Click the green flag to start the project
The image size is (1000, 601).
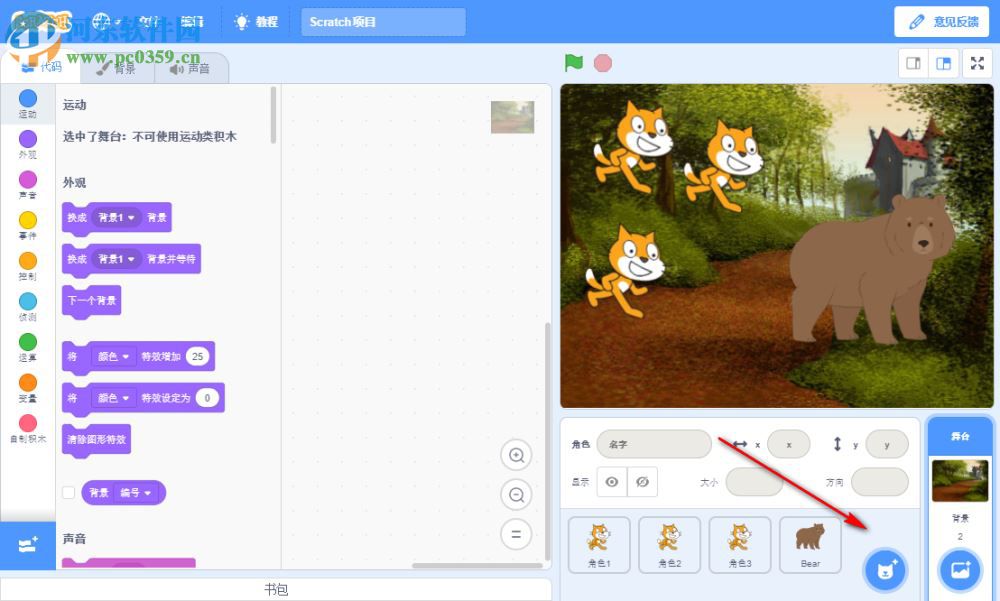click(573, 62)
